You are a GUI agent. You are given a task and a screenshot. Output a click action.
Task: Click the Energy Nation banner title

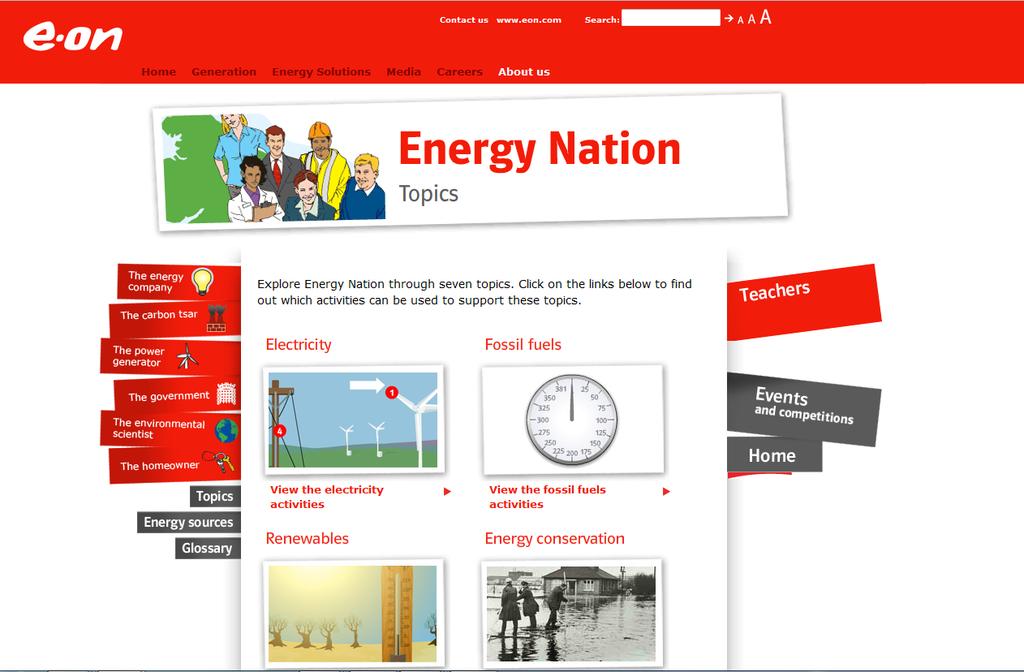point(539,150)
